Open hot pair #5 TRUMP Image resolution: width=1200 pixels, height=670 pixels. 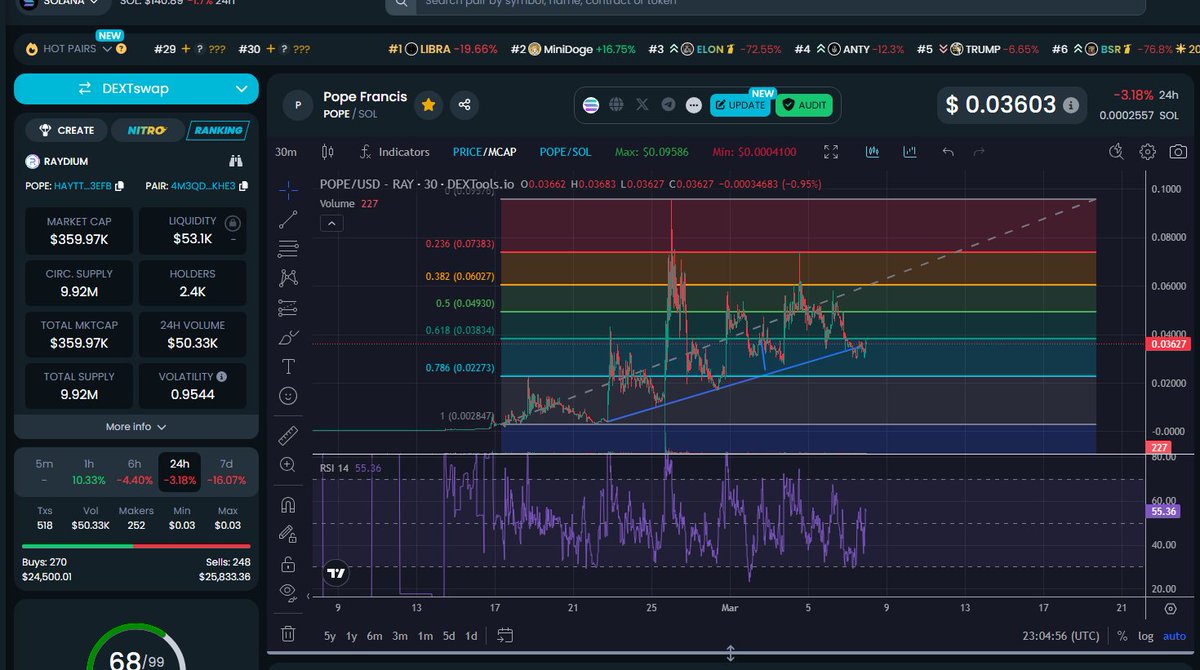click(978, 49)
